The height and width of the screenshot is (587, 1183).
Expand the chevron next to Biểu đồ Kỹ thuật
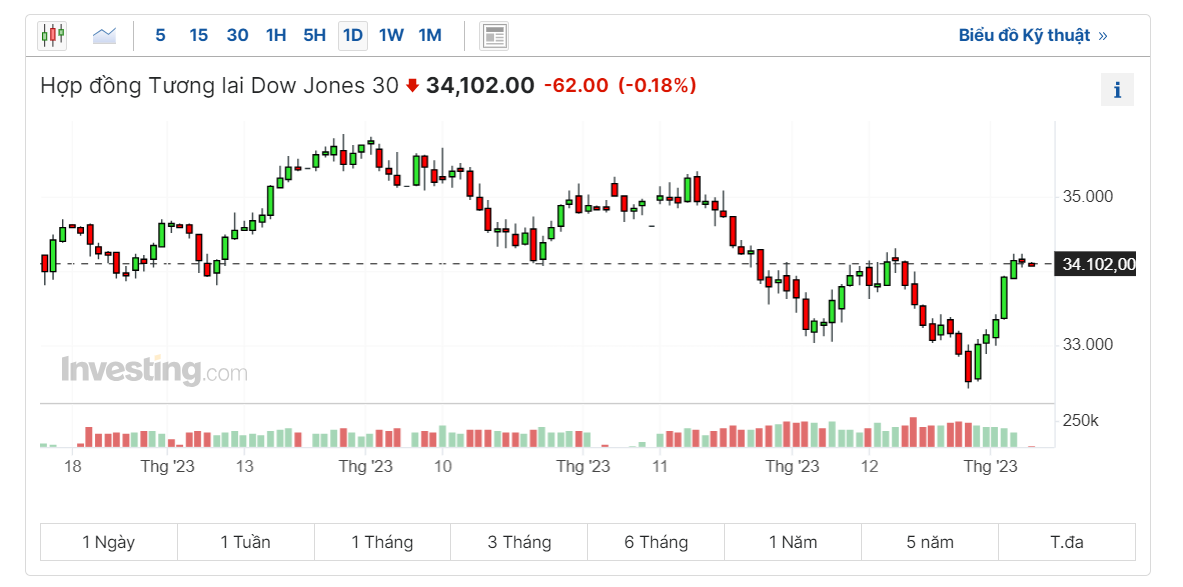click(x=1103, y=36)
